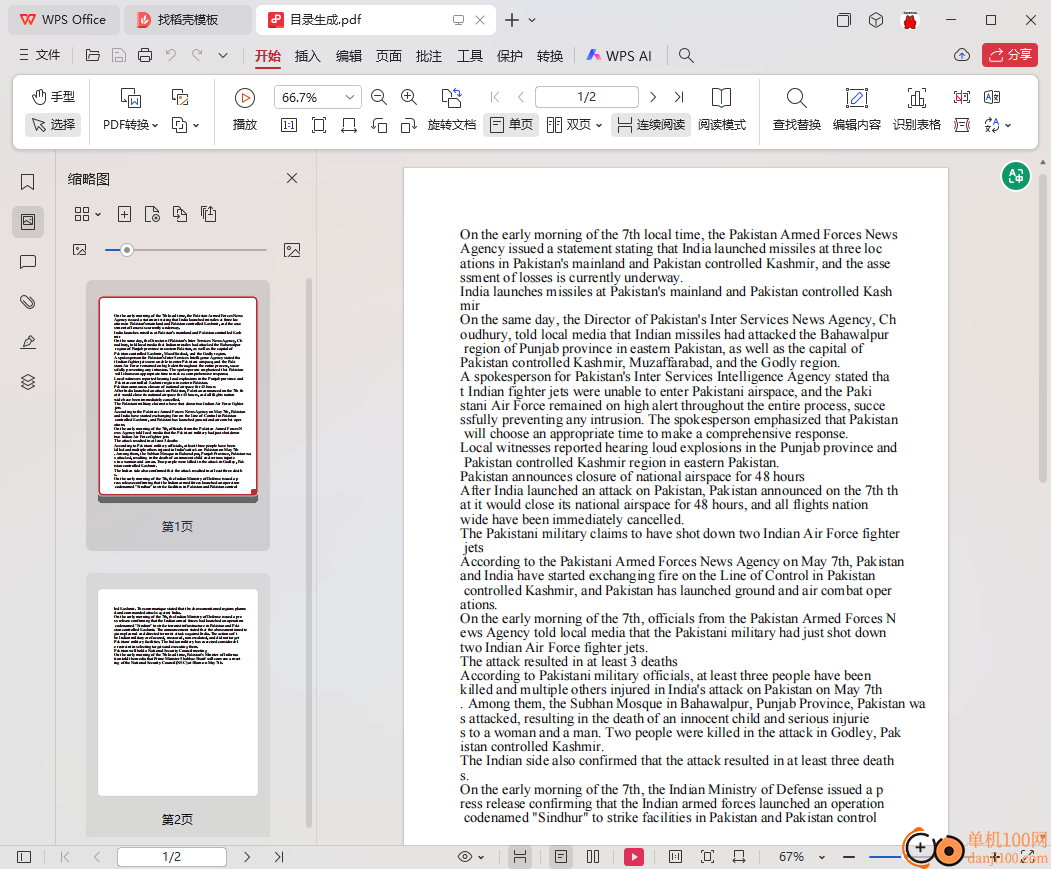The height and width of the screenshot is (869, 1051).
Task: Click the PDF to image convert icon
Action: [x=180, y=98]
